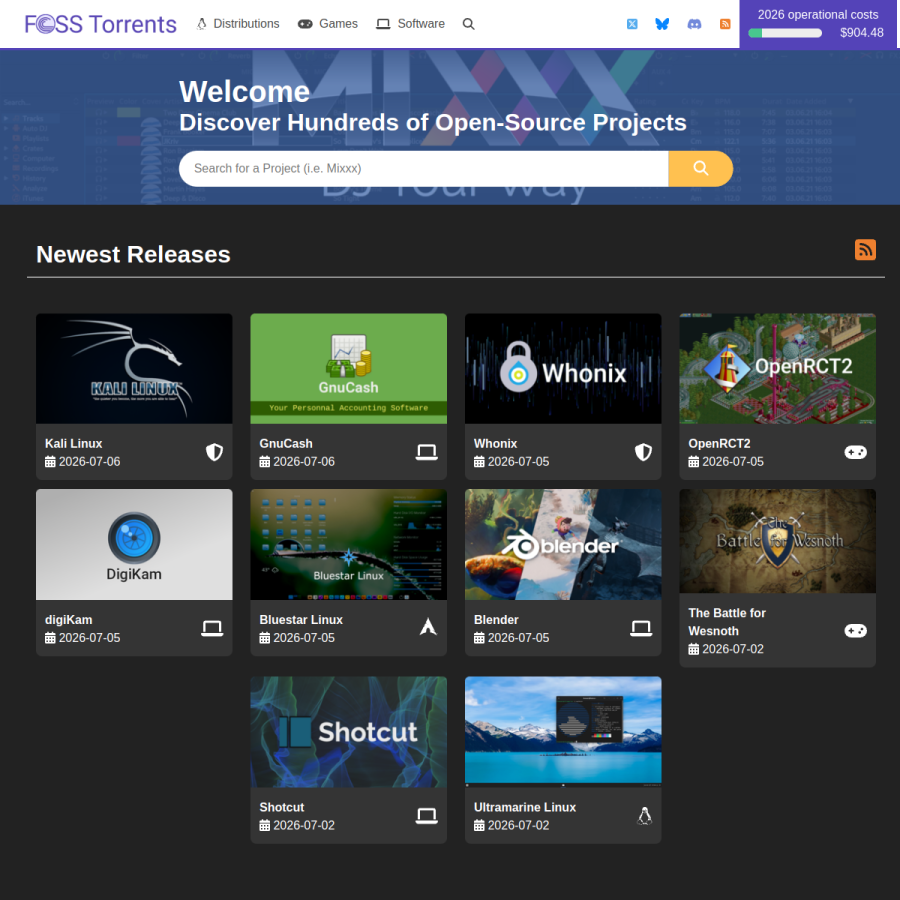Open the digiKam title link

(x=68, y=620)
